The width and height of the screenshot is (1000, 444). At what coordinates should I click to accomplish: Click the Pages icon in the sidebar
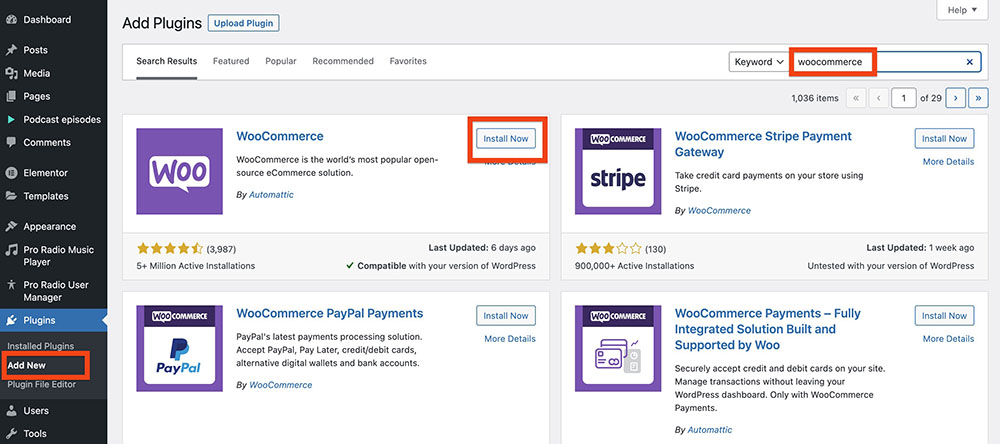[x=11, y=96]
